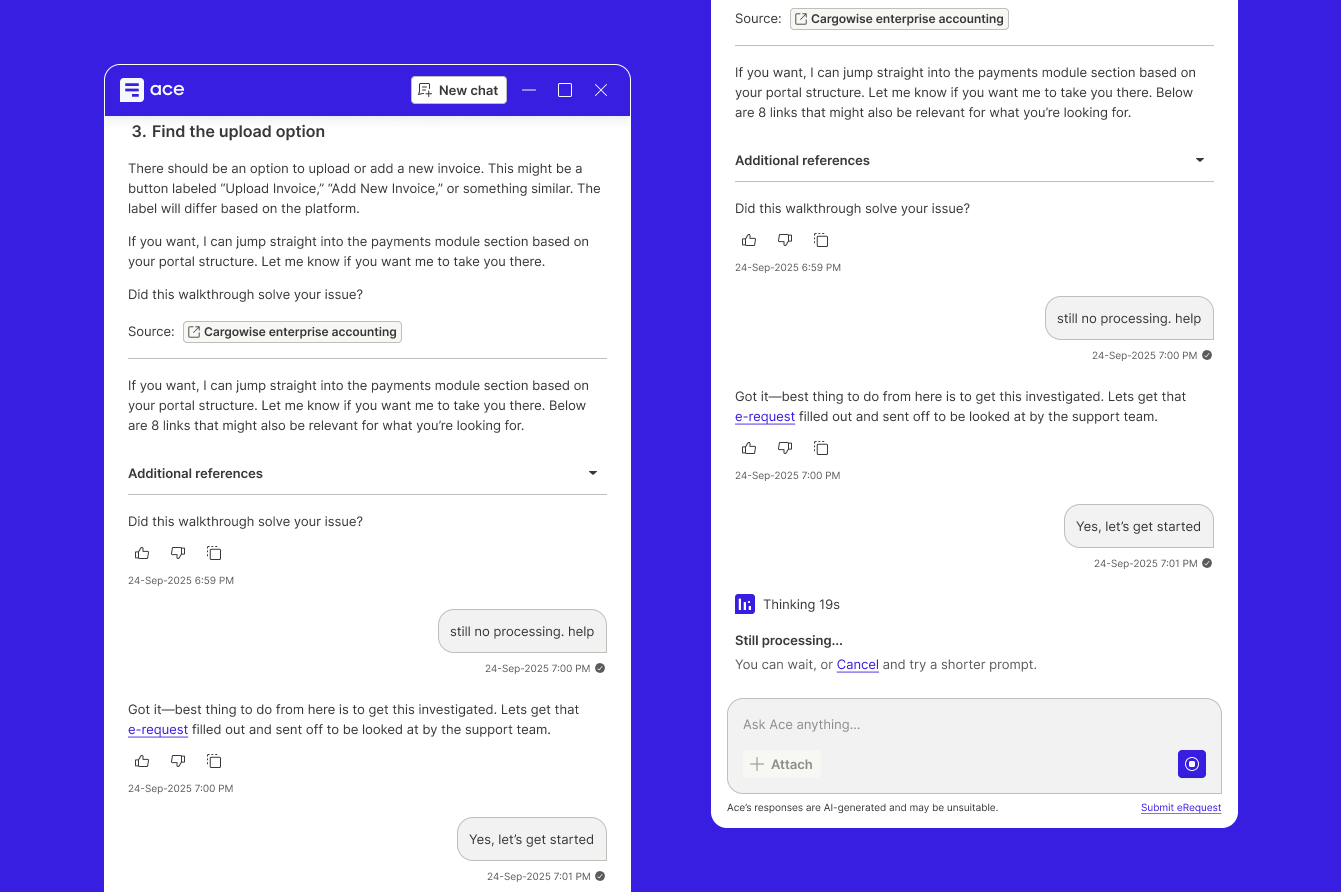Start a New chat
The width and height of the screenshot is (1341, 892).
pos(459,90)
